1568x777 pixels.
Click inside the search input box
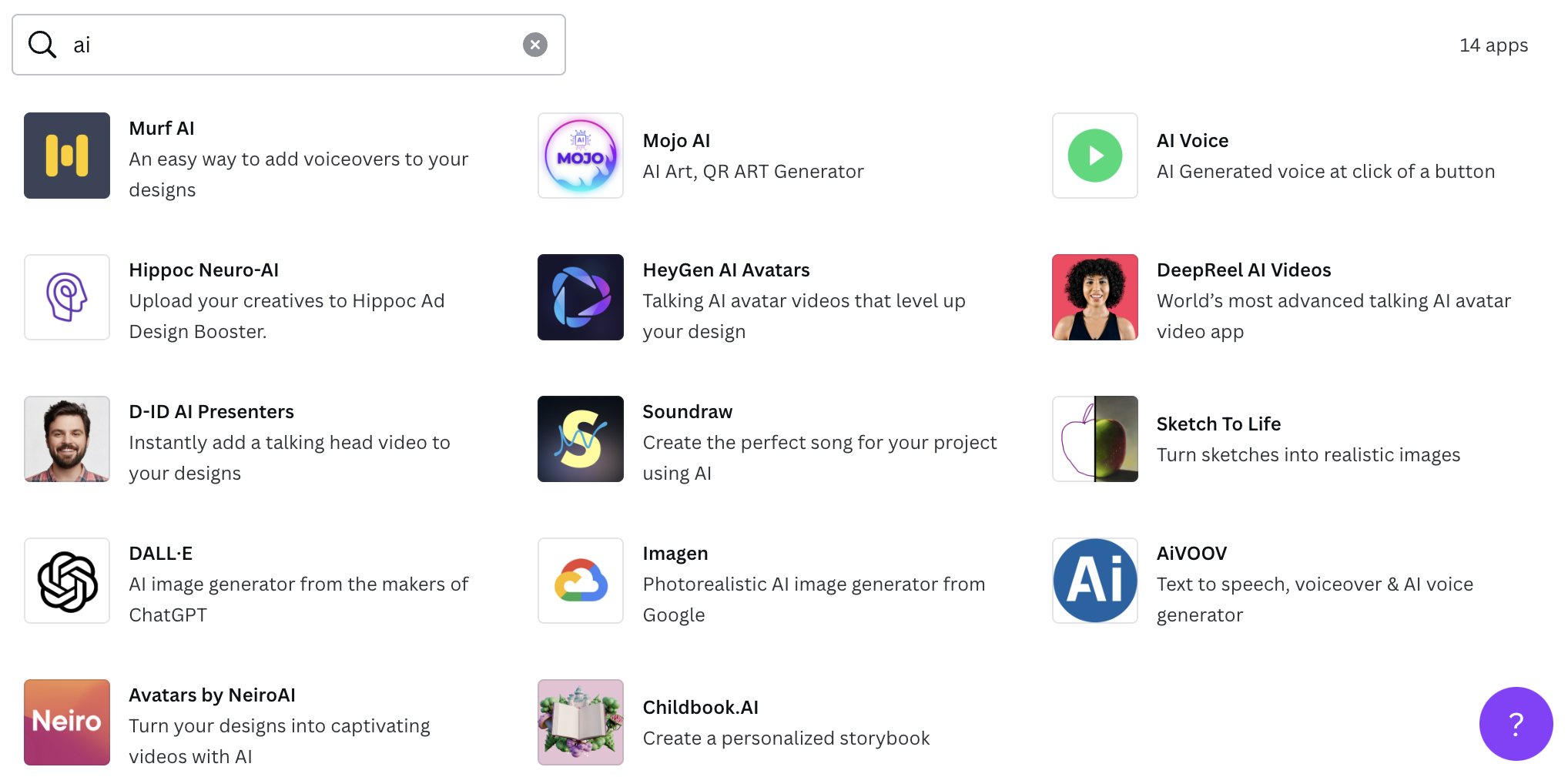[x=293, y=45]
